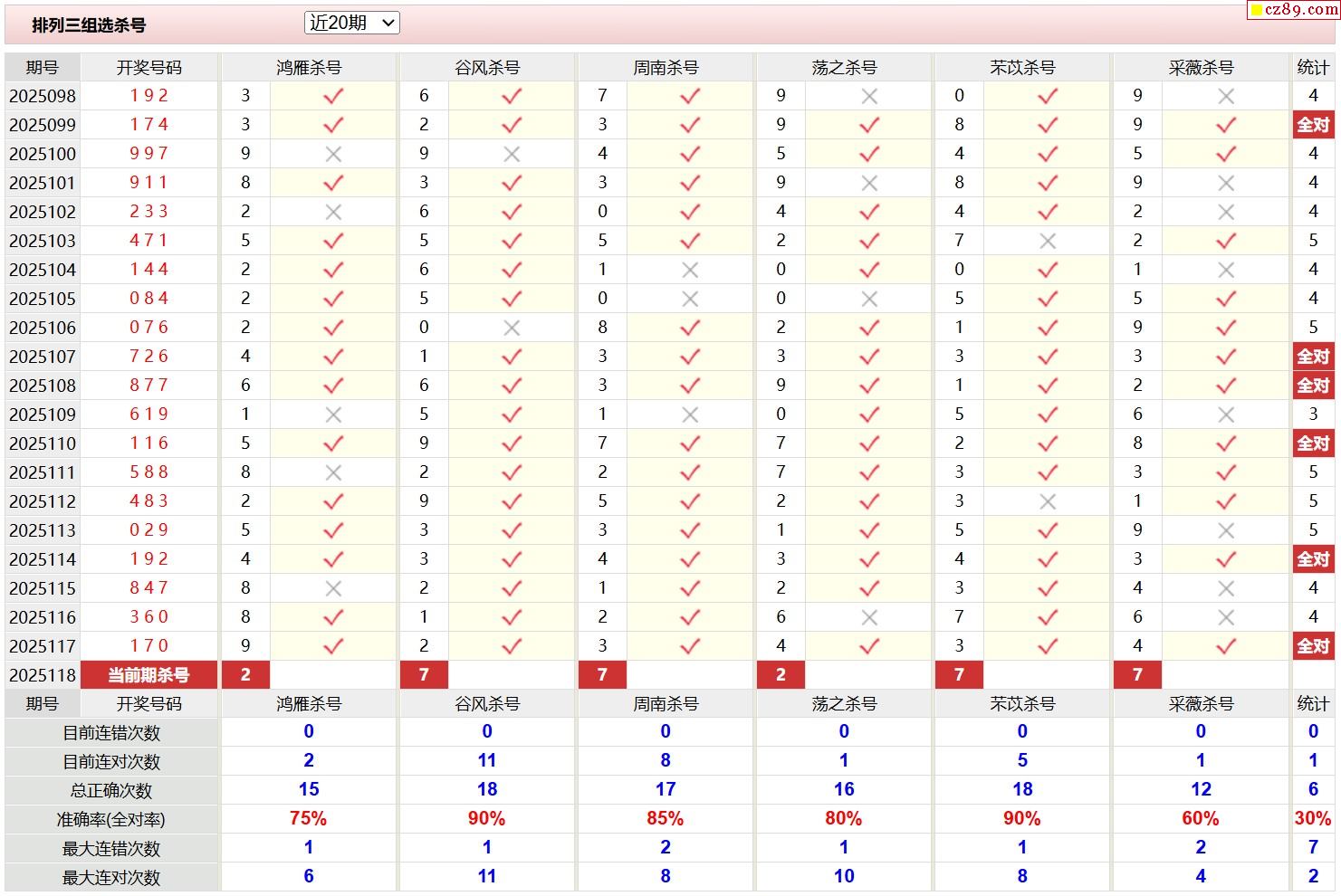
Task: Click the 目前连对次数 row label
Action: tap(111, 762)
